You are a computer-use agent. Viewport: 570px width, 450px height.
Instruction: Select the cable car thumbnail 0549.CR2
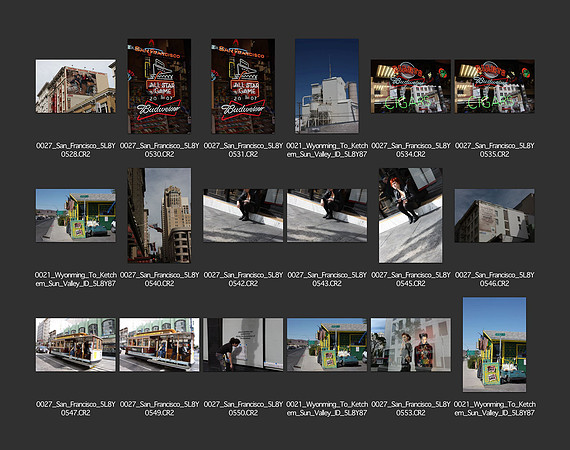point(159,345)
